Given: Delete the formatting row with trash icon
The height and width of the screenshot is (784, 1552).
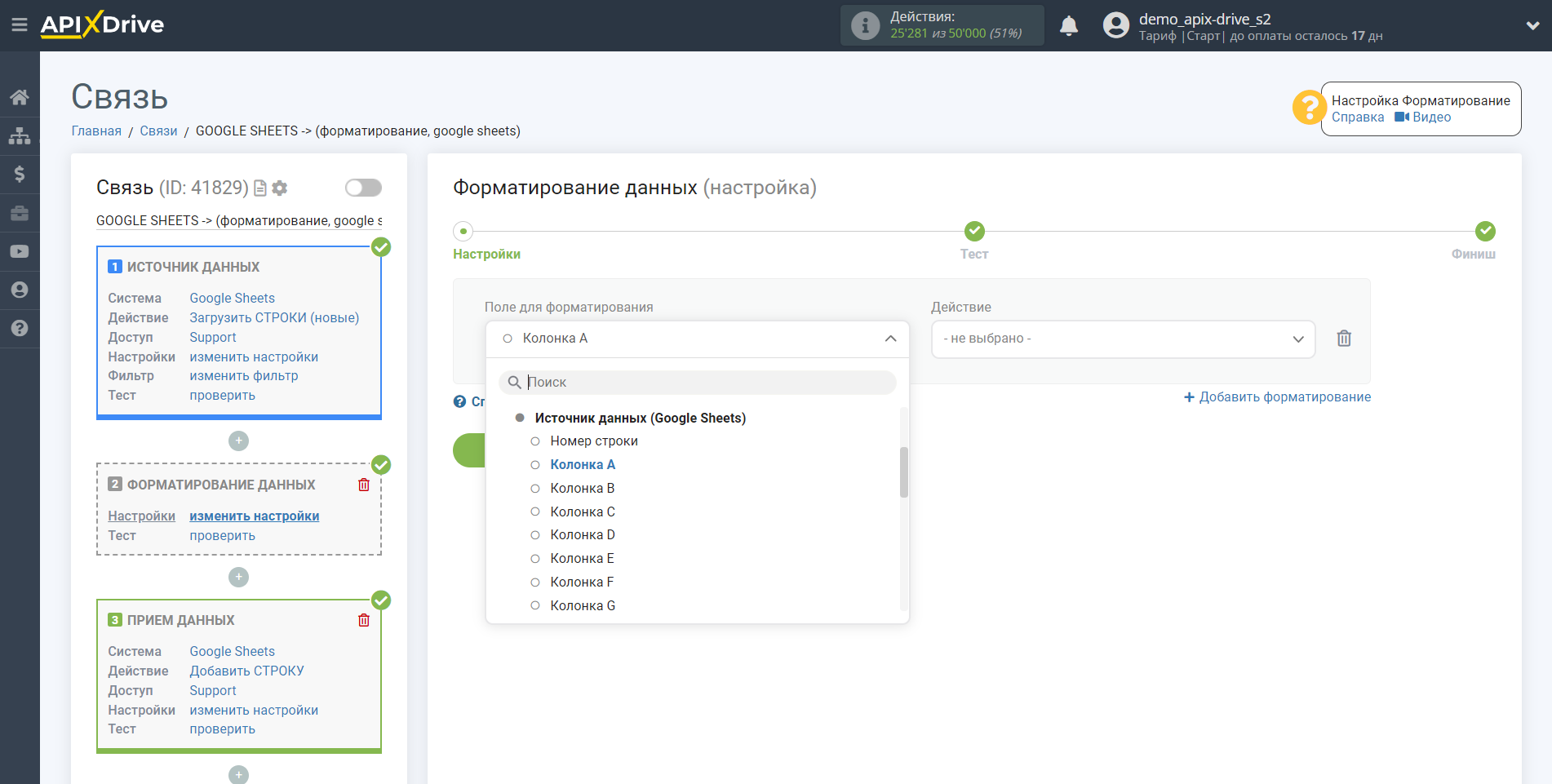Looking at the screenshot, I should point(1344,339).
